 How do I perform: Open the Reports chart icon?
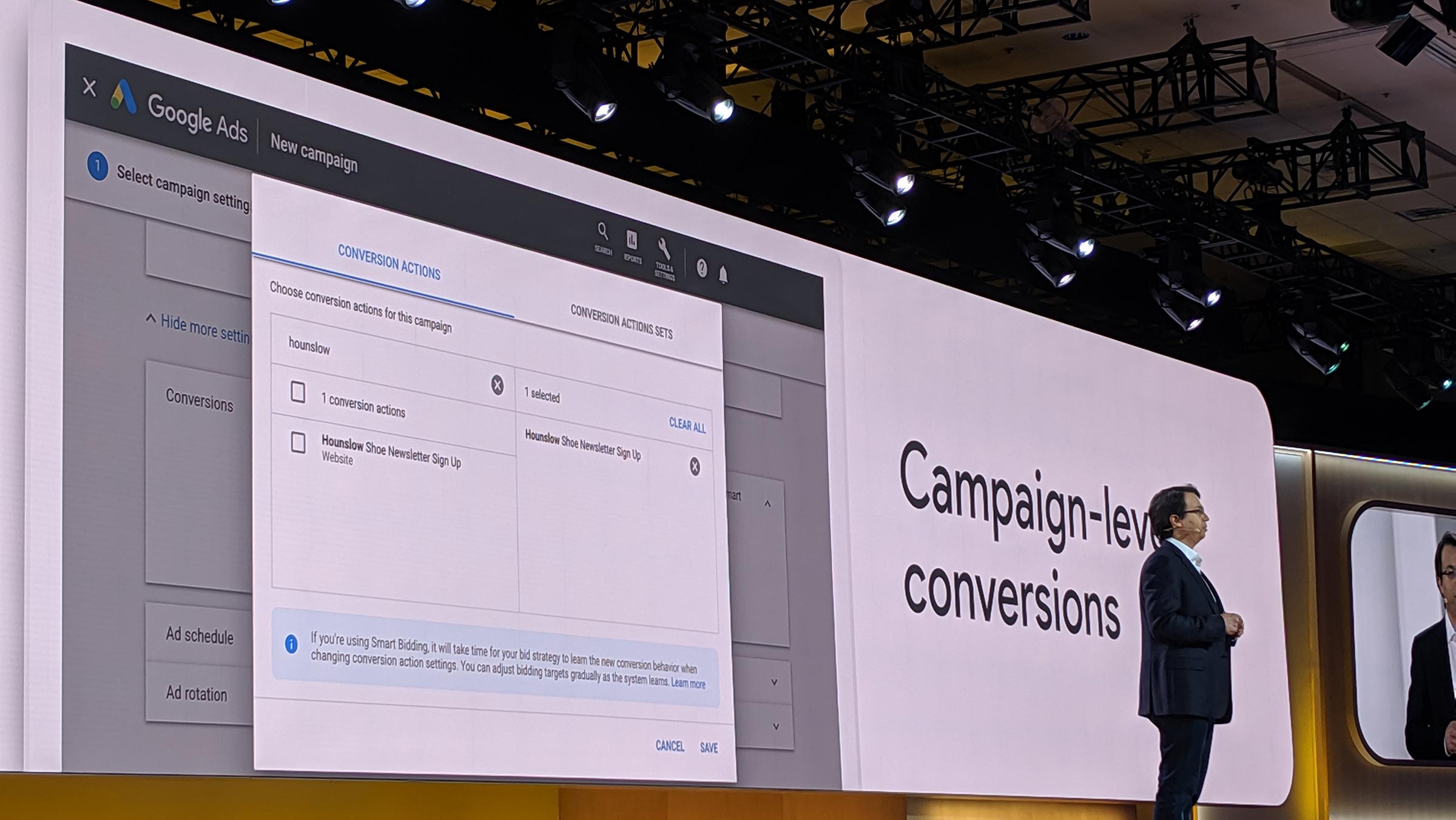click(632, 240)
